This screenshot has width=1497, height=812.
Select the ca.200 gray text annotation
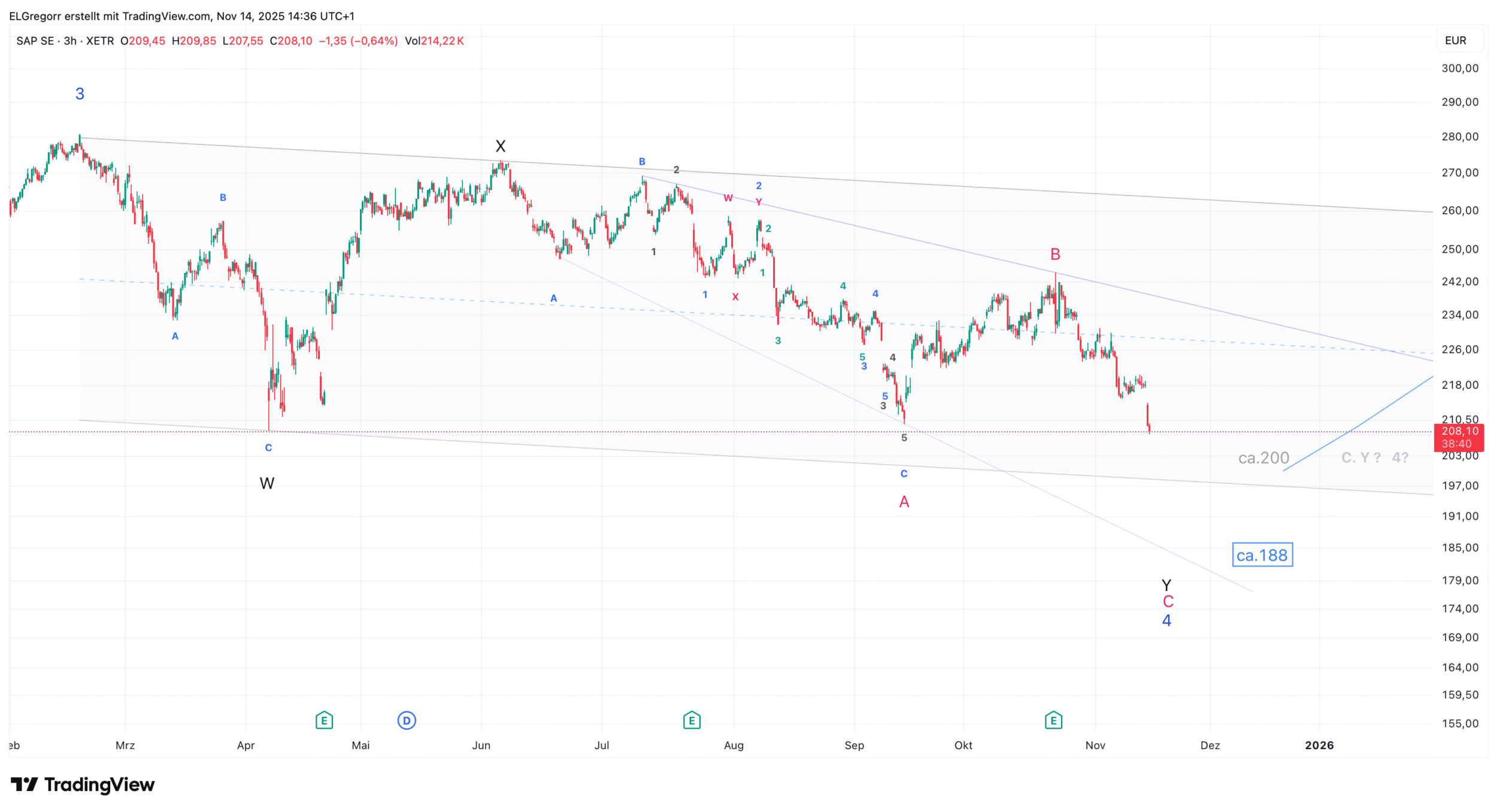point(1263,458)
